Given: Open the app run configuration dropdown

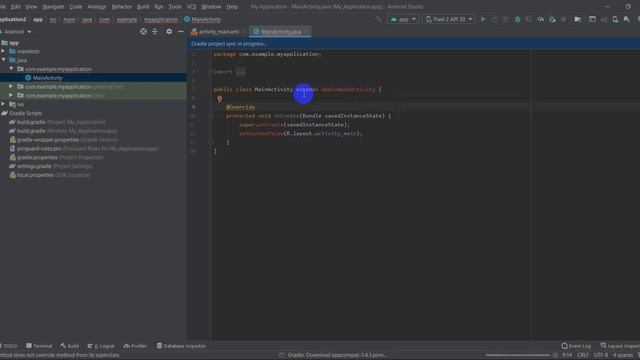Looking at the screenshot, I should pyautogui.click(x=403, y=19).
